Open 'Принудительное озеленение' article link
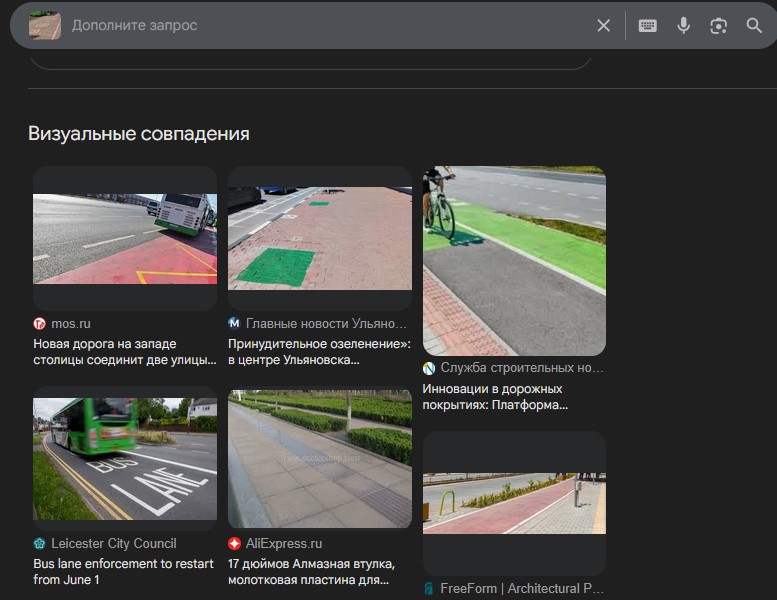Image resolution: width=777 pixels, height=600 pixels. (319, 352)
